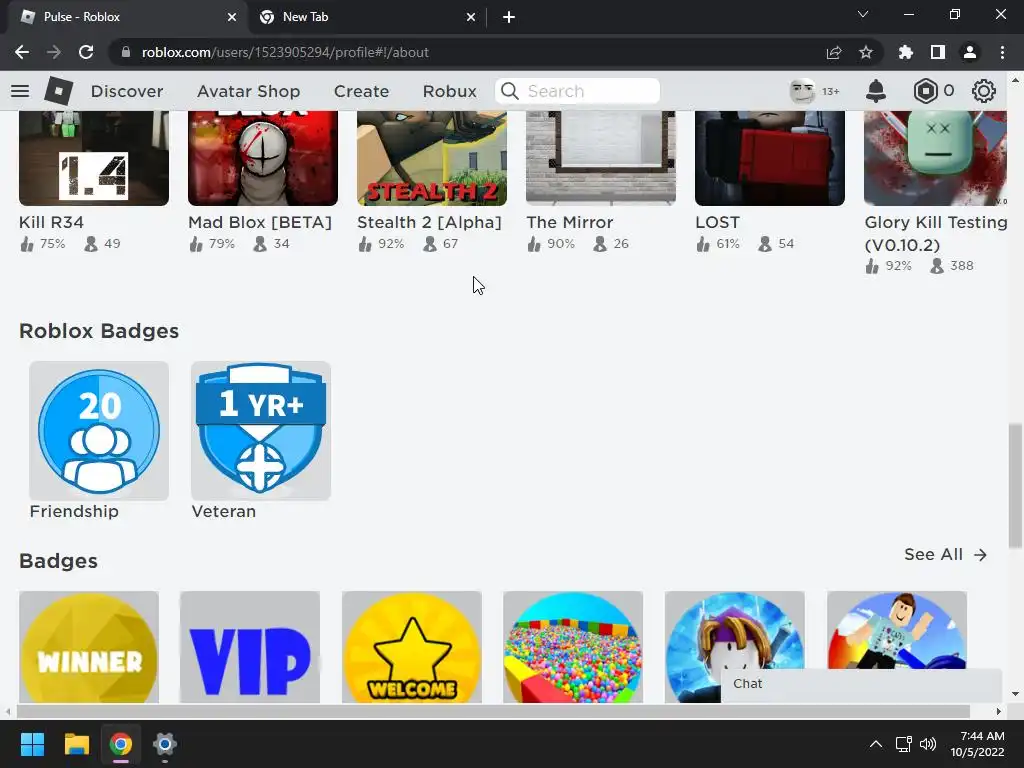
Task: Click the scroll right arrow at bottom
Action: 999,711
